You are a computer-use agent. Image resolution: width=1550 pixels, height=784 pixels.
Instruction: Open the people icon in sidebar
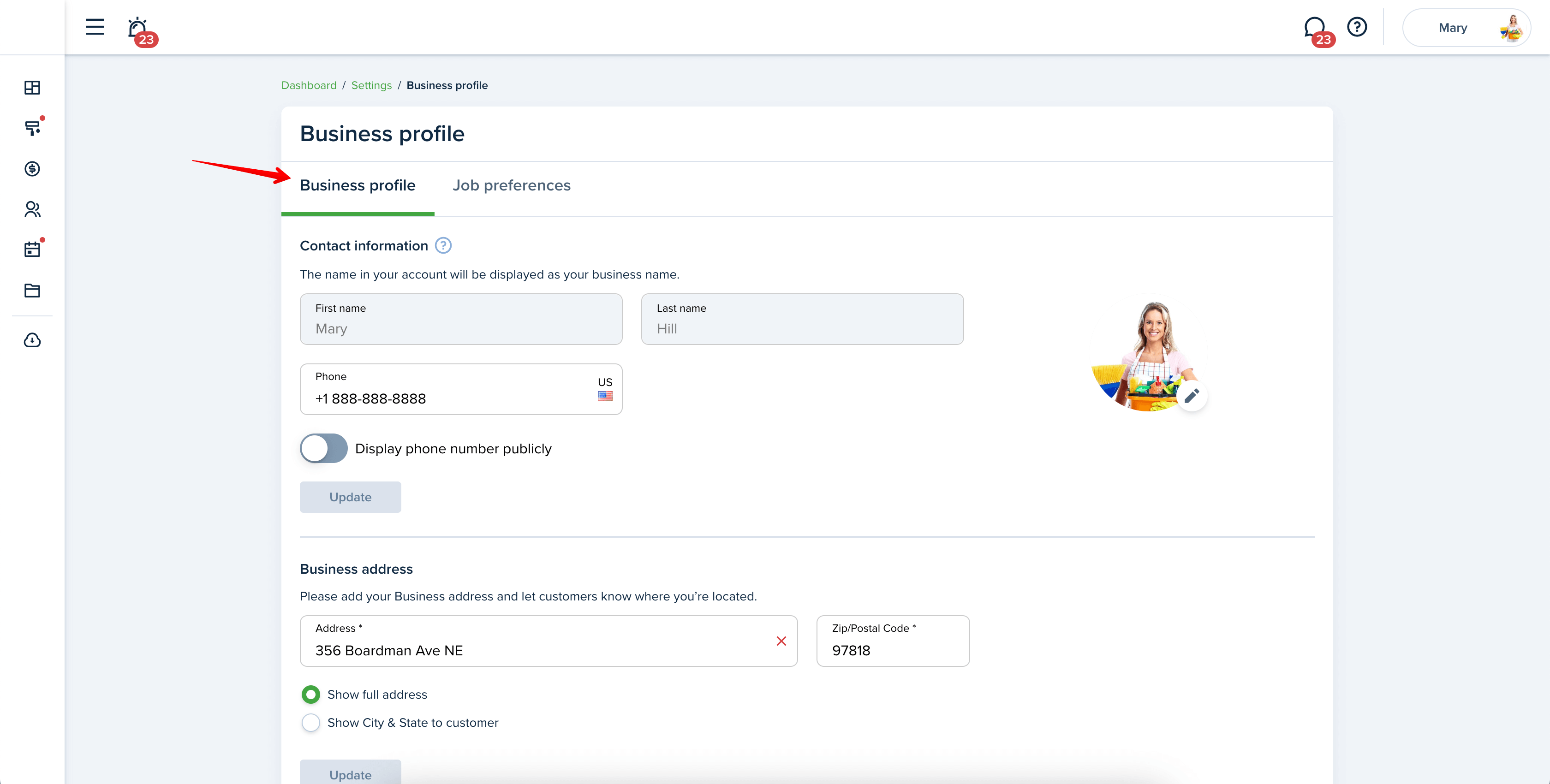(32, 209)
